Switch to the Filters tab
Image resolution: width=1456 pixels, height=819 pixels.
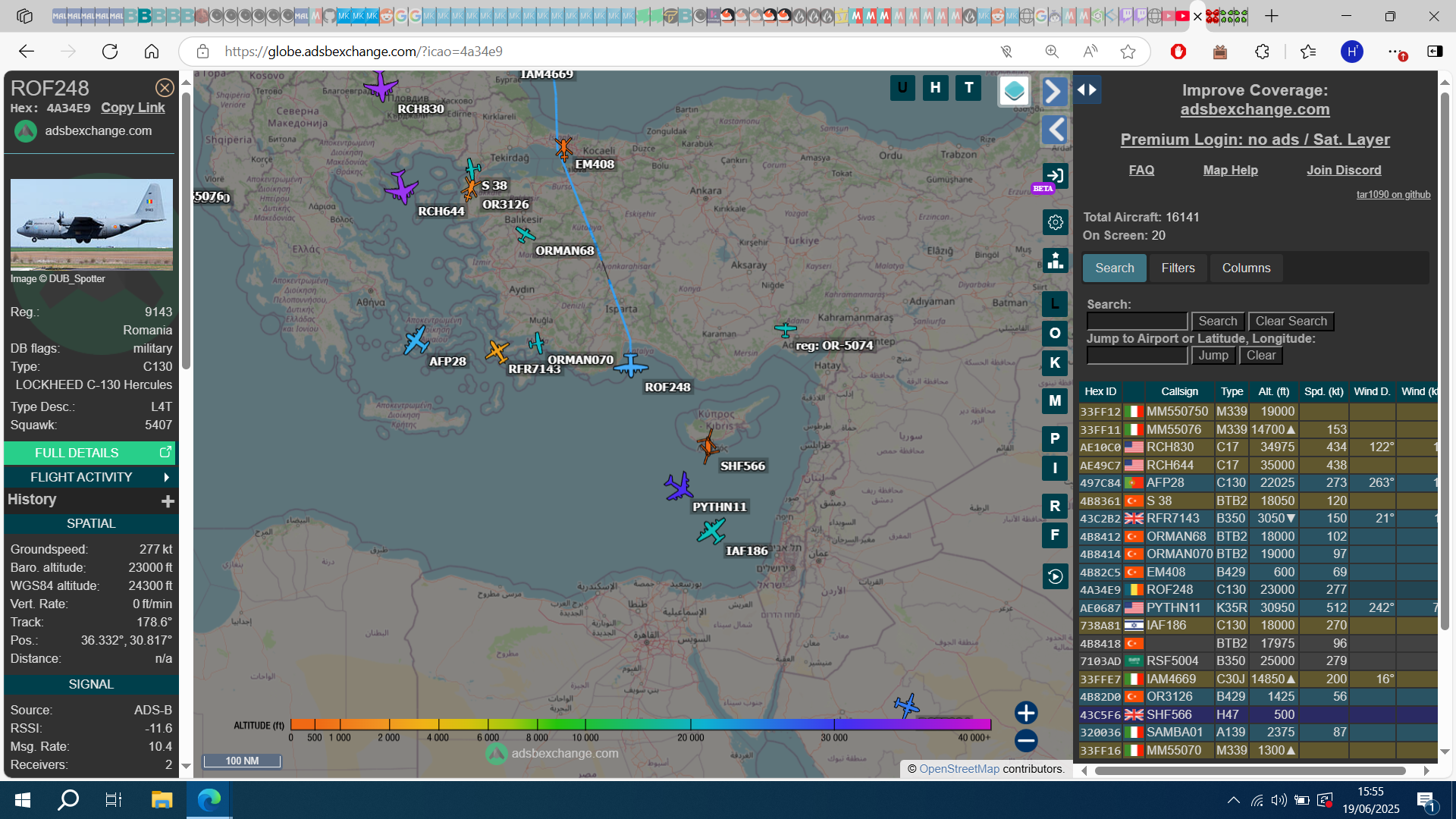[x=1178, y=268]
